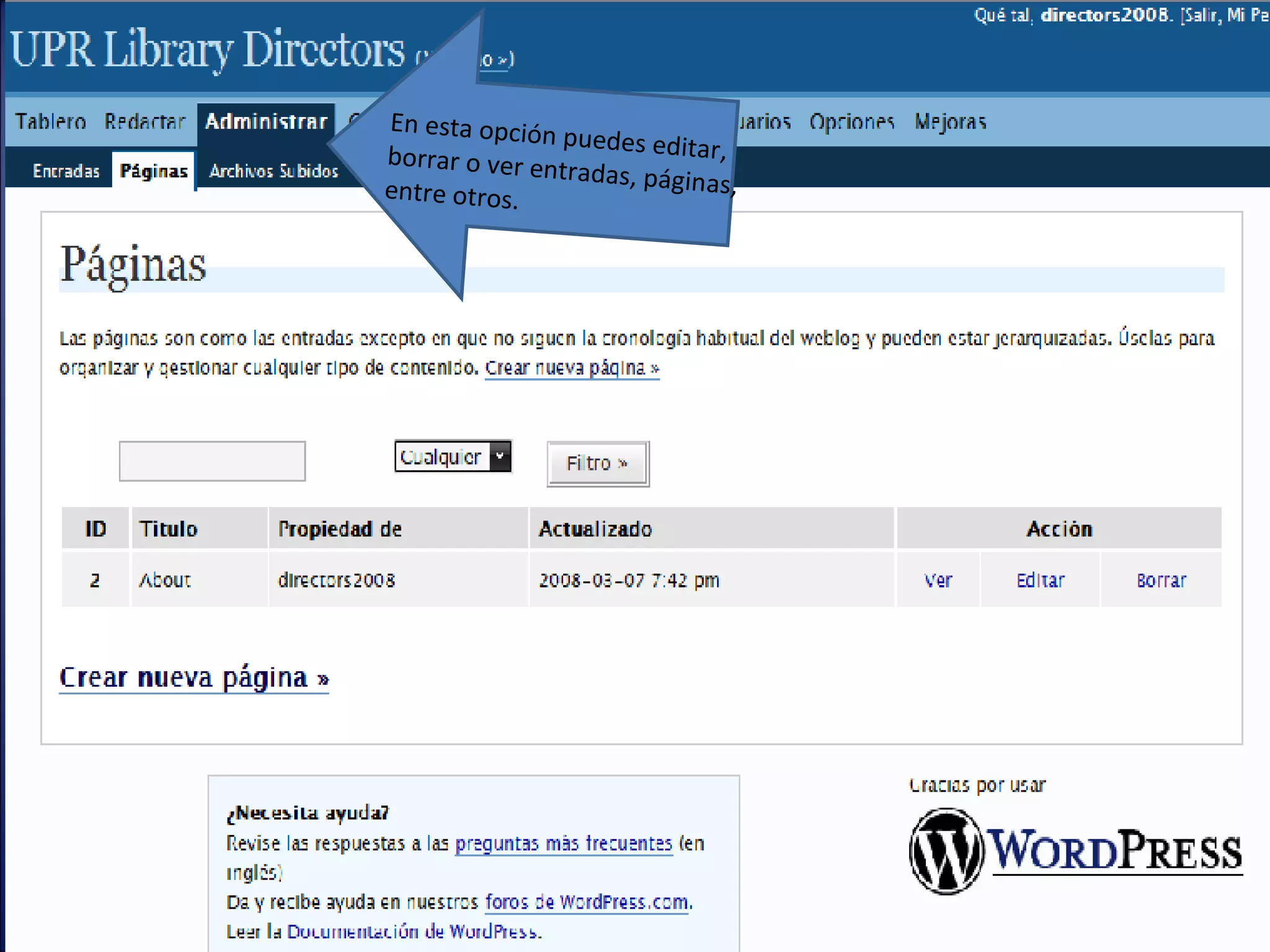The image size is (1270, 952).
Task: Switch to the Redactar tab
Action: pyautogui.click(x=144, y=121)
